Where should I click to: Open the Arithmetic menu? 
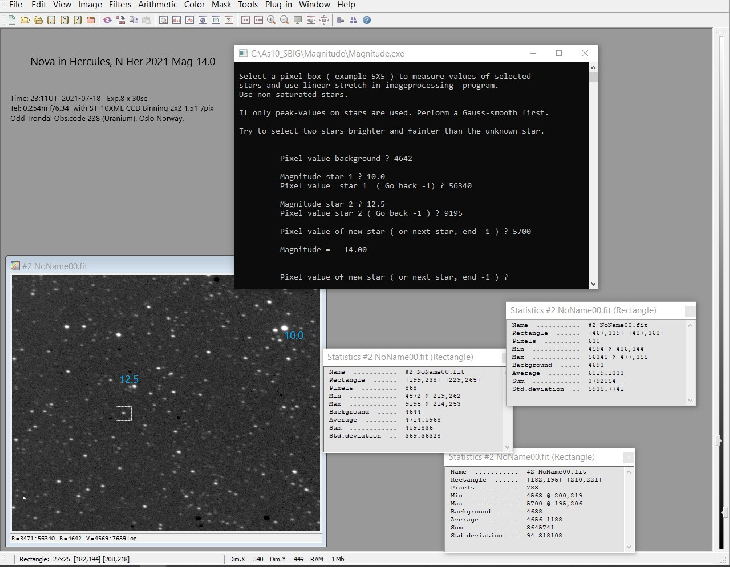click(158, 5)
